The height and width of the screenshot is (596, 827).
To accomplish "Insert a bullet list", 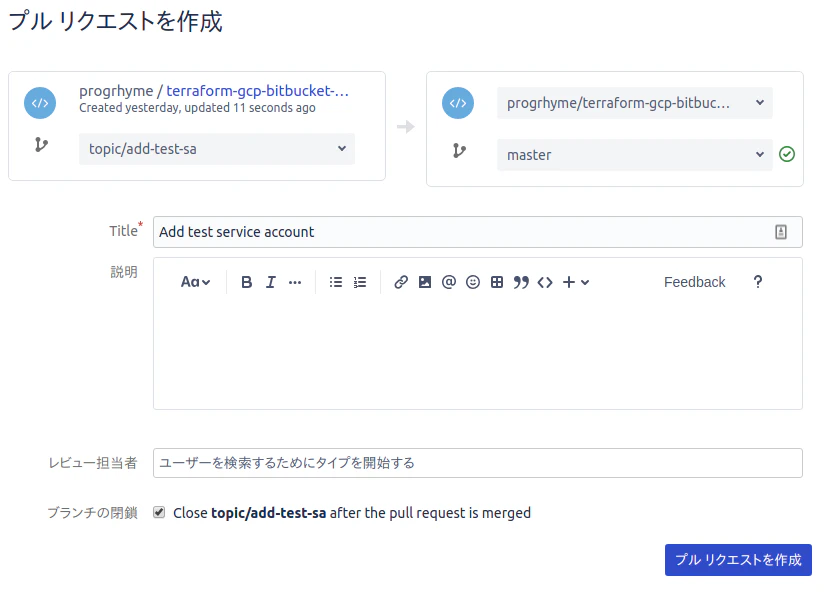I will click(335, 282).
